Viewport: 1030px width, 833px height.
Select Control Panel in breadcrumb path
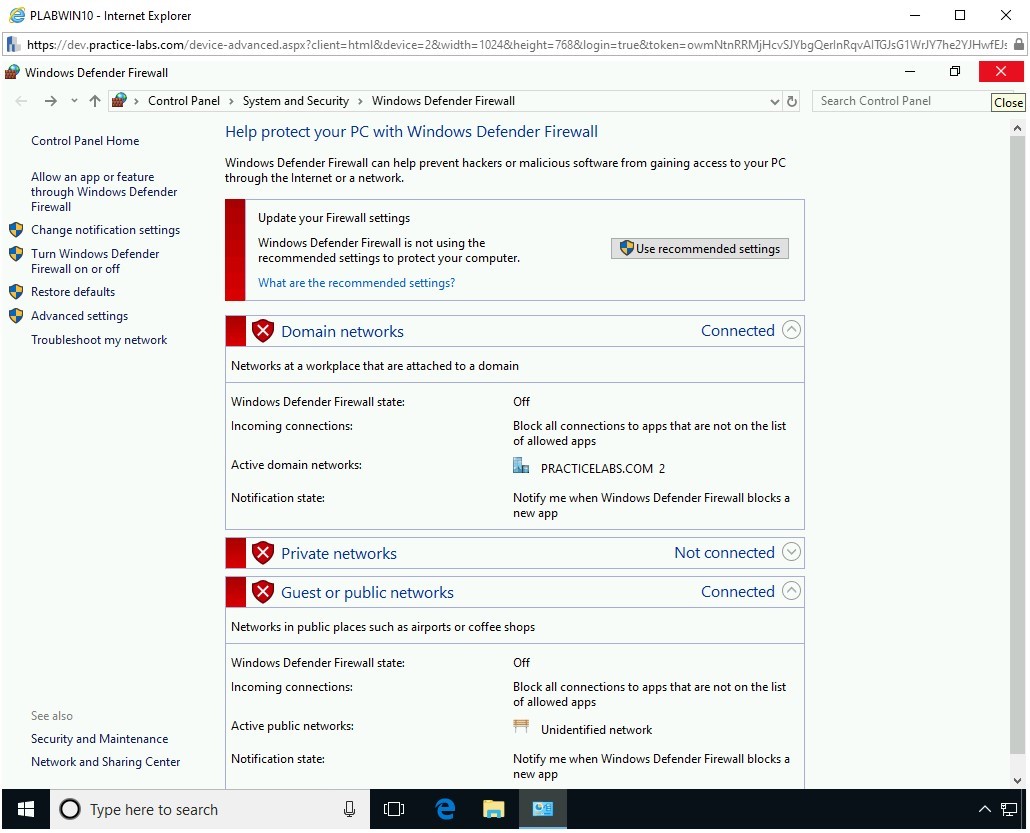pyautogui.click(x=183, y=101)
